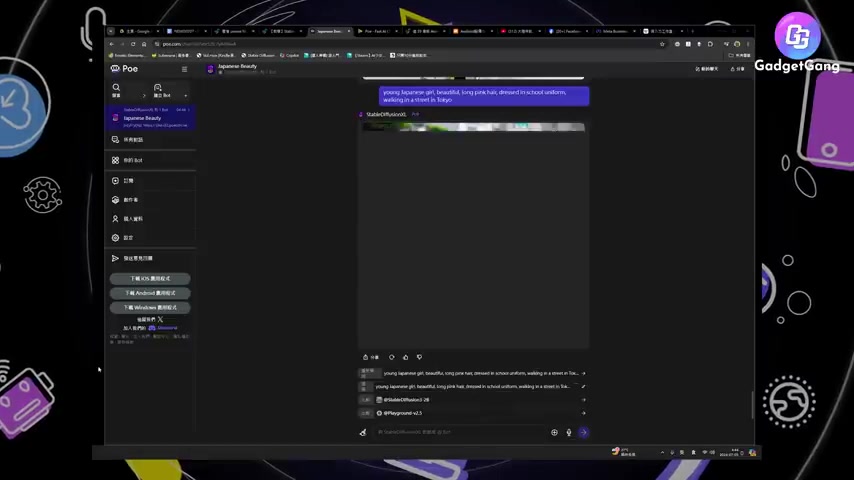Image resolution: width=854 pixels, height=480 pixels.
Task: Edit second suggested prompt with pencil icon
Action: click(583, 386)
